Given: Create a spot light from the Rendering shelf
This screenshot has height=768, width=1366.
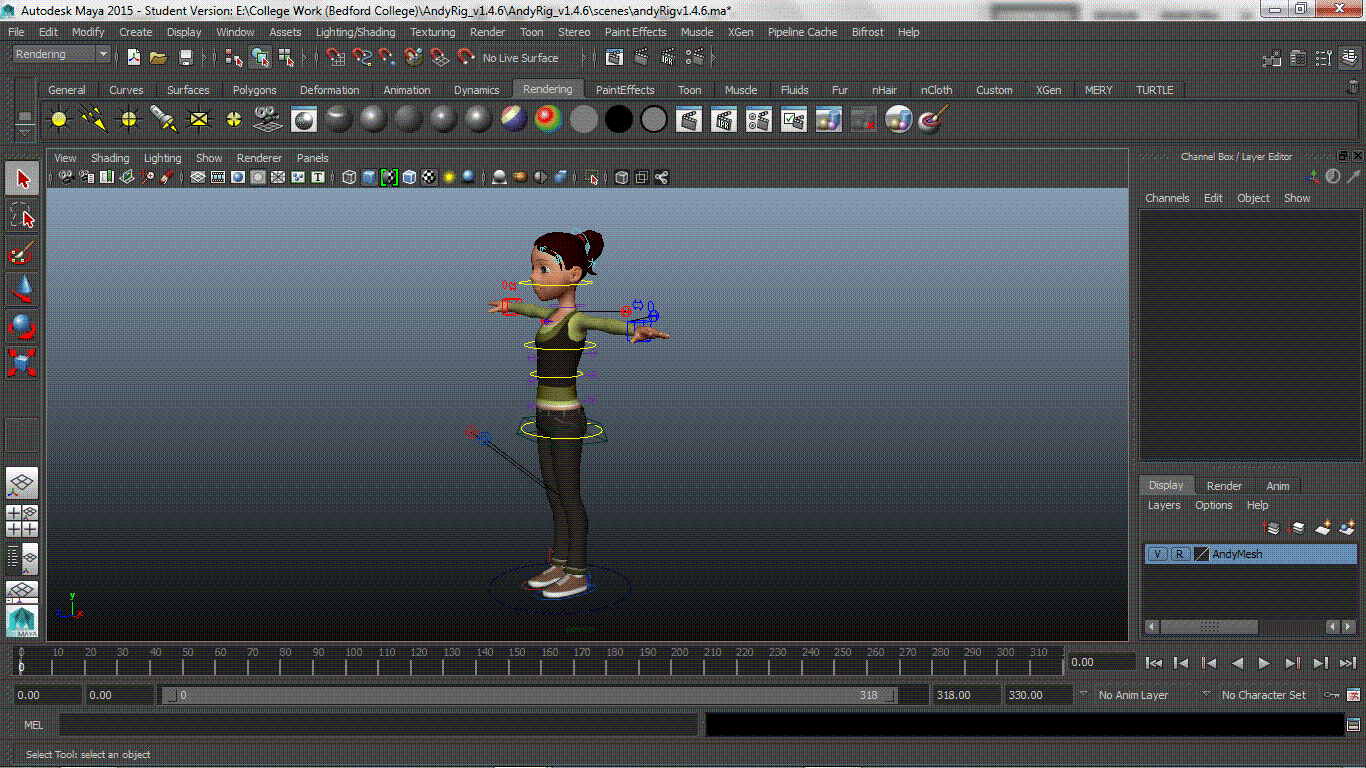Looking at the screenshot, I should click(x=163, y=119).
